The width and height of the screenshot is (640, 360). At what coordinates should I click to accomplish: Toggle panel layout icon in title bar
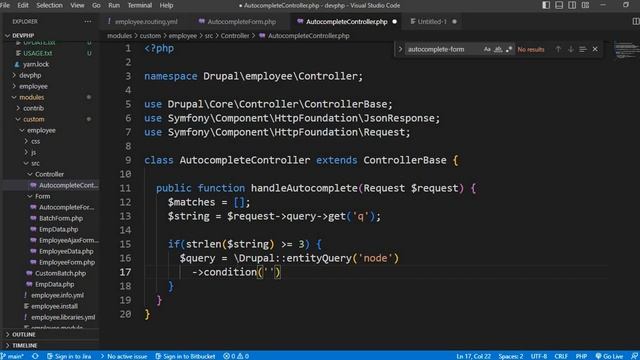pyautogui.click(x=559, y=5)
